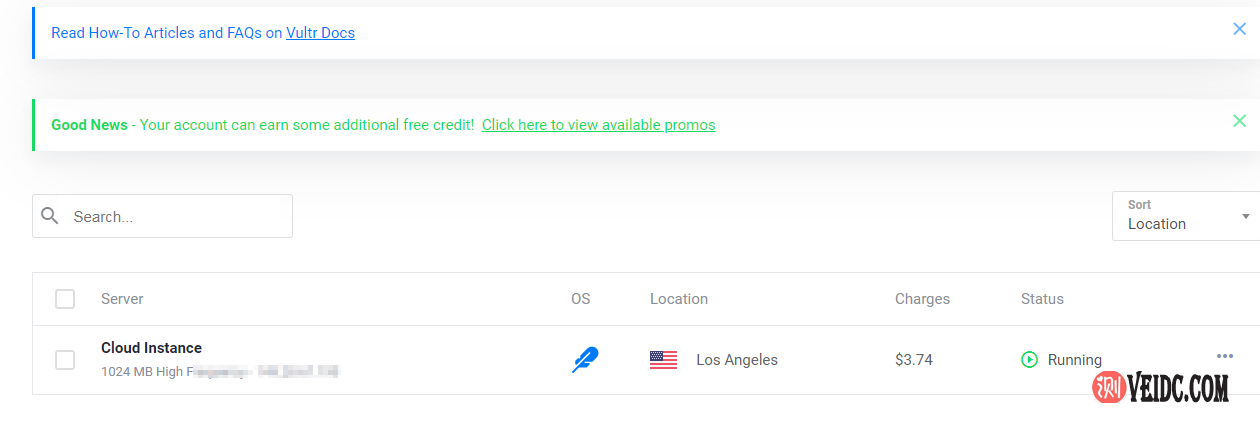
Task: Click the United States flag icon
Action: tap(663, 360)
